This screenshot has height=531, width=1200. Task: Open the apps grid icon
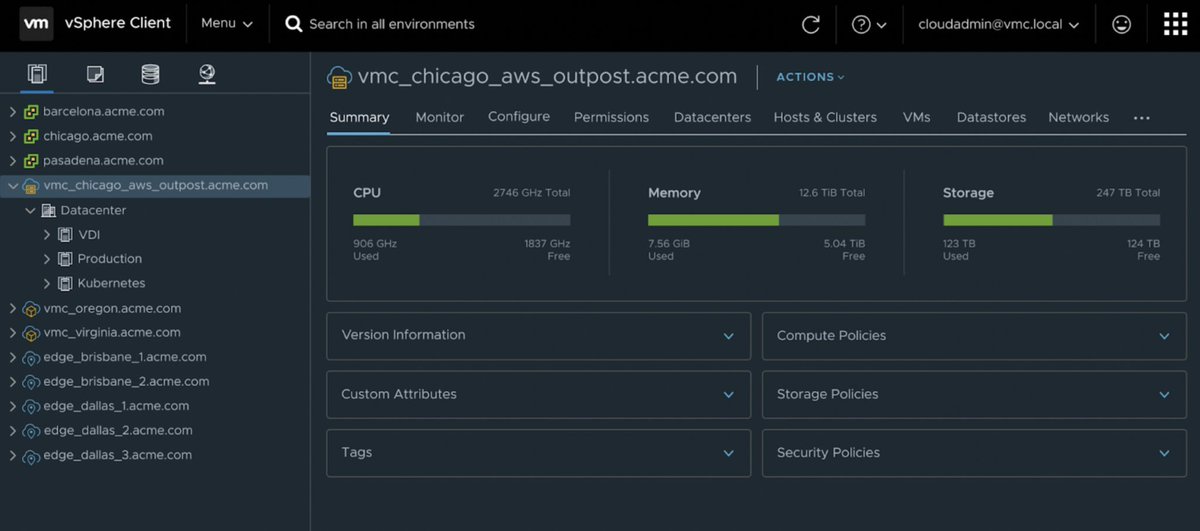pos(1175,24)
